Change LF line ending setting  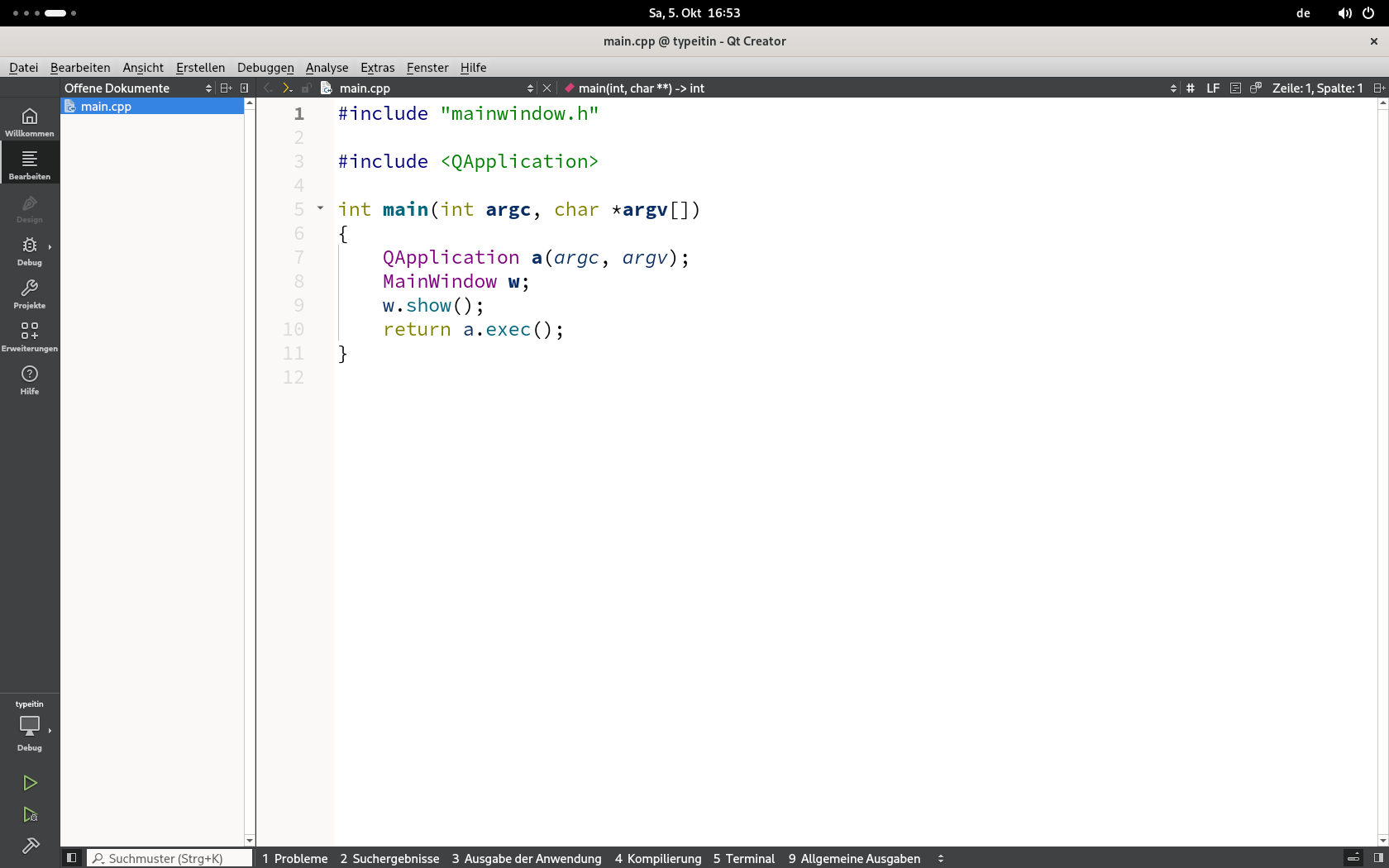point(1213,88)
